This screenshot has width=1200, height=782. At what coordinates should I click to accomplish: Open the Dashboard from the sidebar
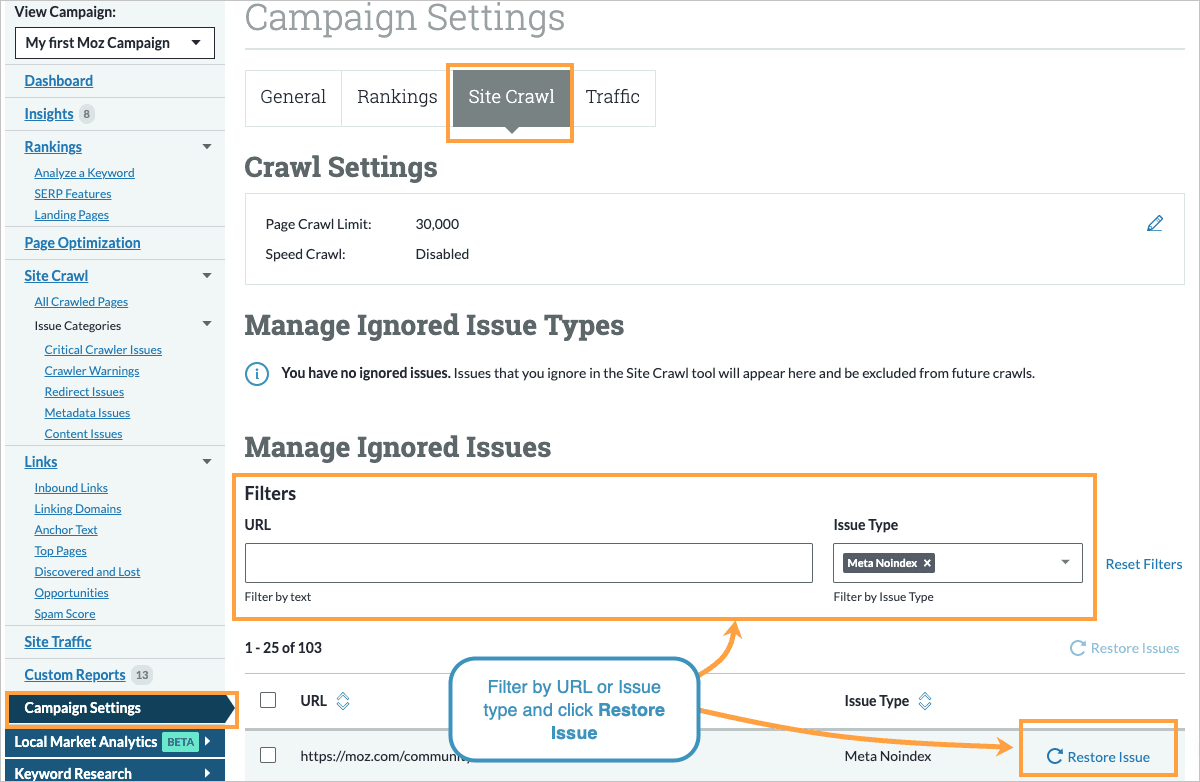click(x=58, y=80)
